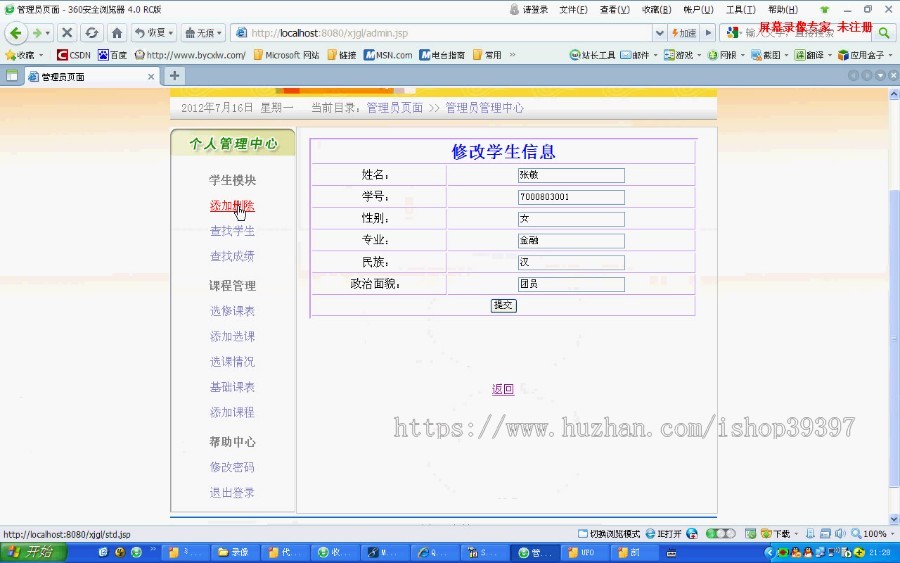Image resolution: width=900 pixels, height=563 pixels.
Task: Open the 常用 bookmark folder
Action: pos(487,55)
